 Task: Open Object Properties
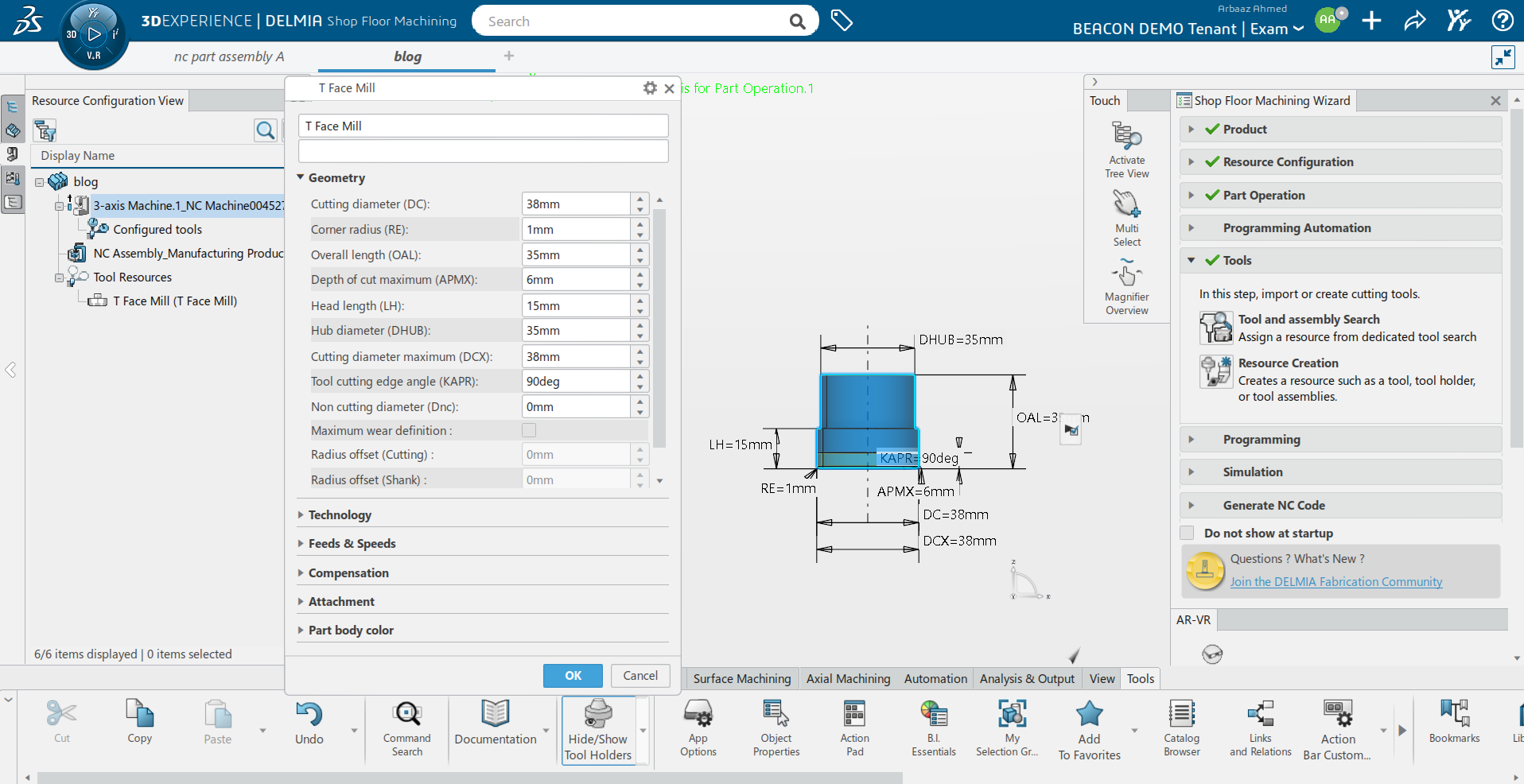click(x=776, y=728)
